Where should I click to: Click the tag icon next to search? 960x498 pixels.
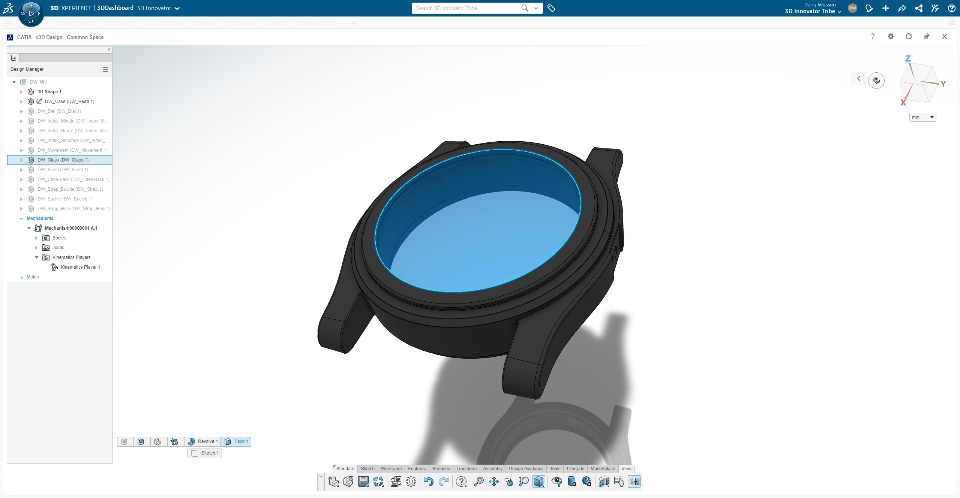tap(551, 8)
